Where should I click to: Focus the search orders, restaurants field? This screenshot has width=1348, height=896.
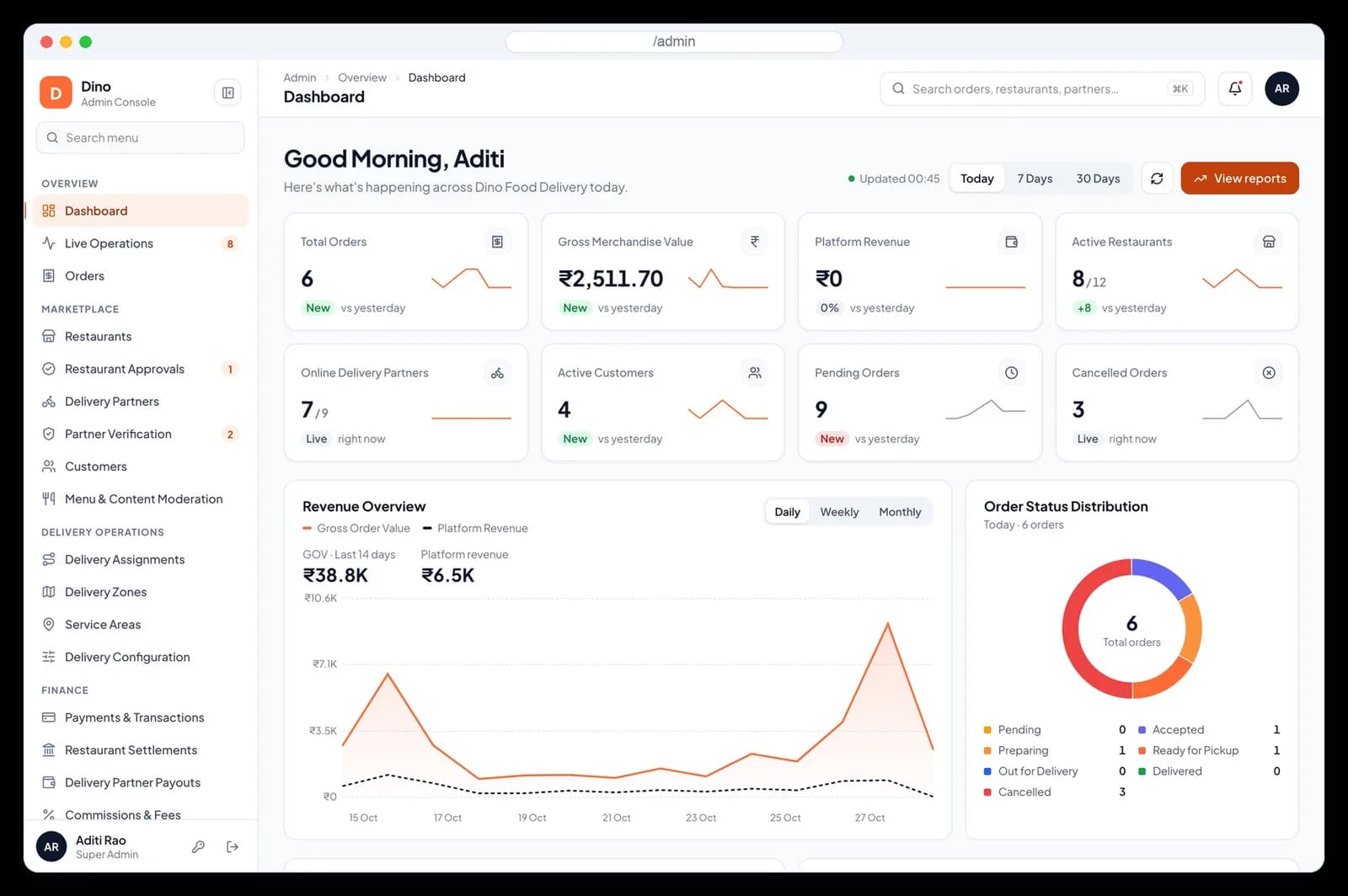pyautogui.click(x=1042, y=88)
